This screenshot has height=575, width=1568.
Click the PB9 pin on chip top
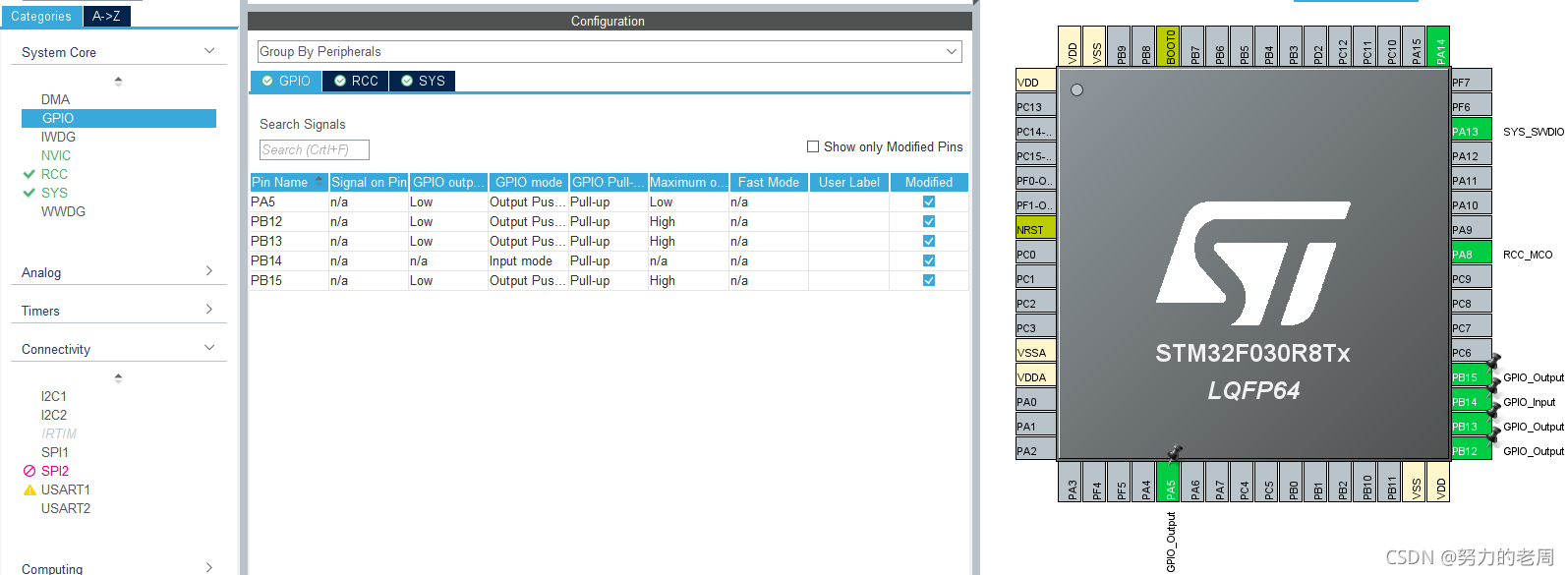[1119, 46]
